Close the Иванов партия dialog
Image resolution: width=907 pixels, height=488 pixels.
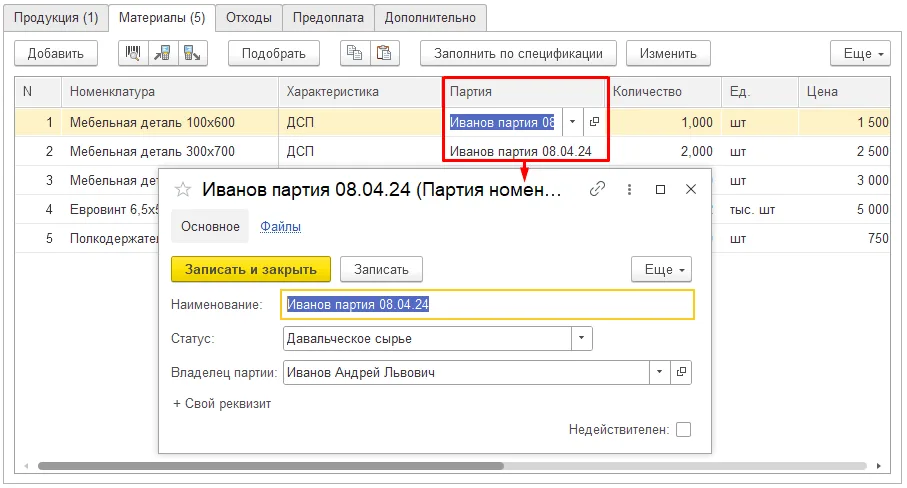pos(691,189)
